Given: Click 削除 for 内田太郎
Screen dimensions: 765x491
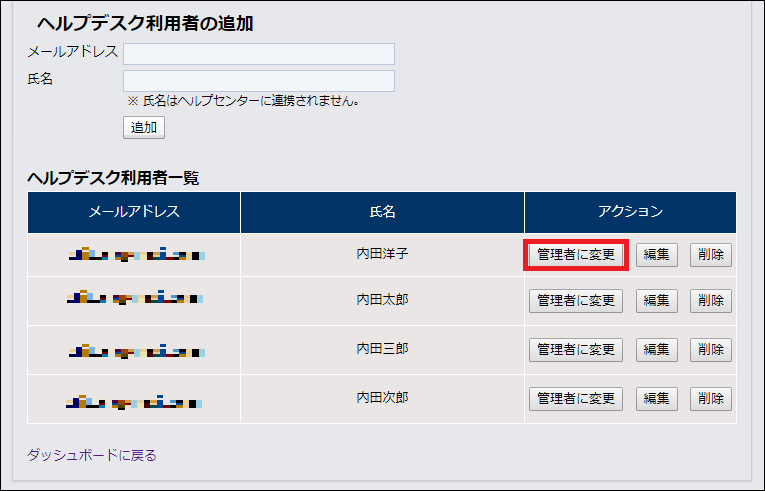Looking at the screenshot, I should (710, 300).
